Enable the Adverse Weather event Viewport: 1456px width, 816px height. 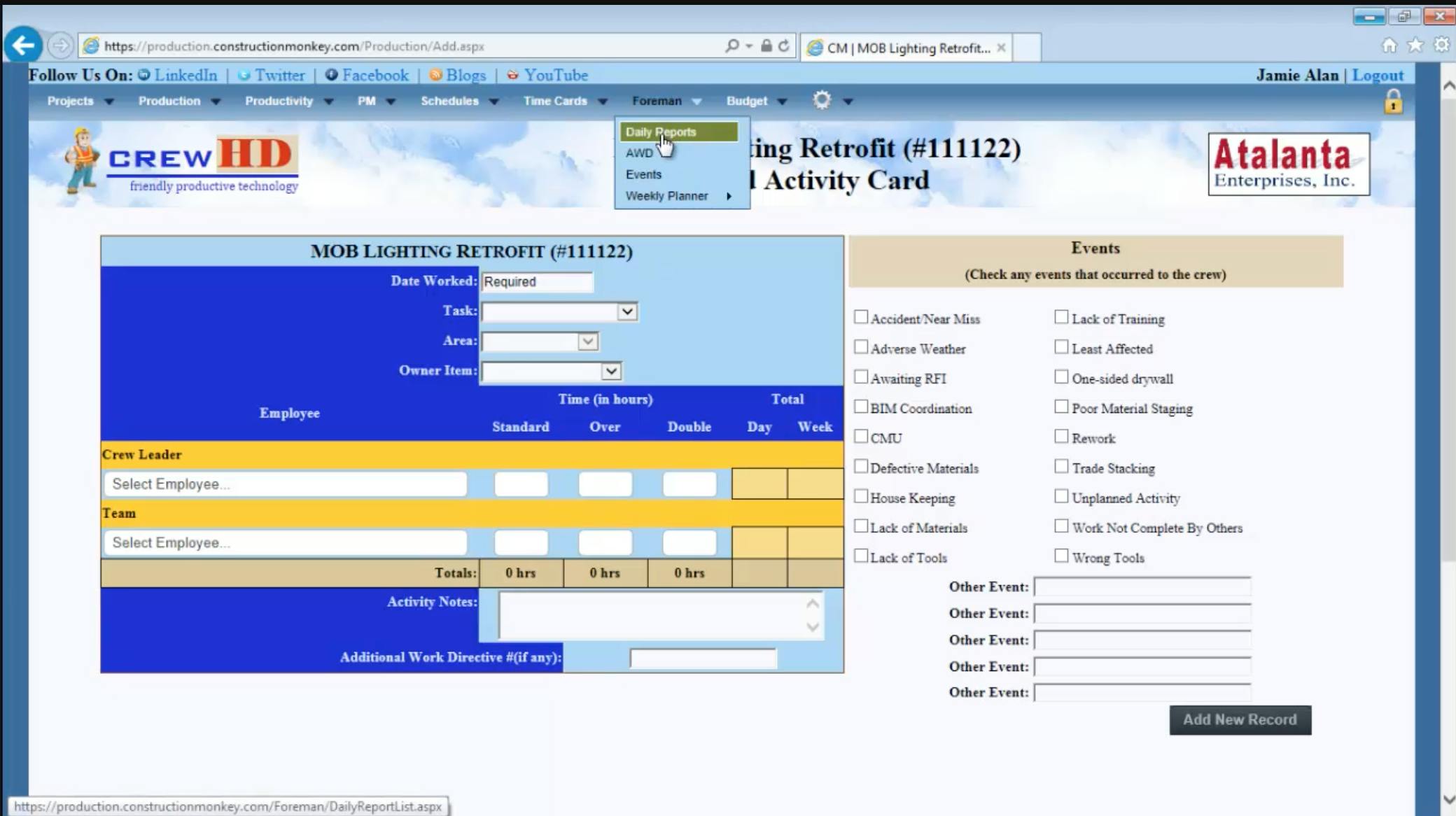point(861,346)
